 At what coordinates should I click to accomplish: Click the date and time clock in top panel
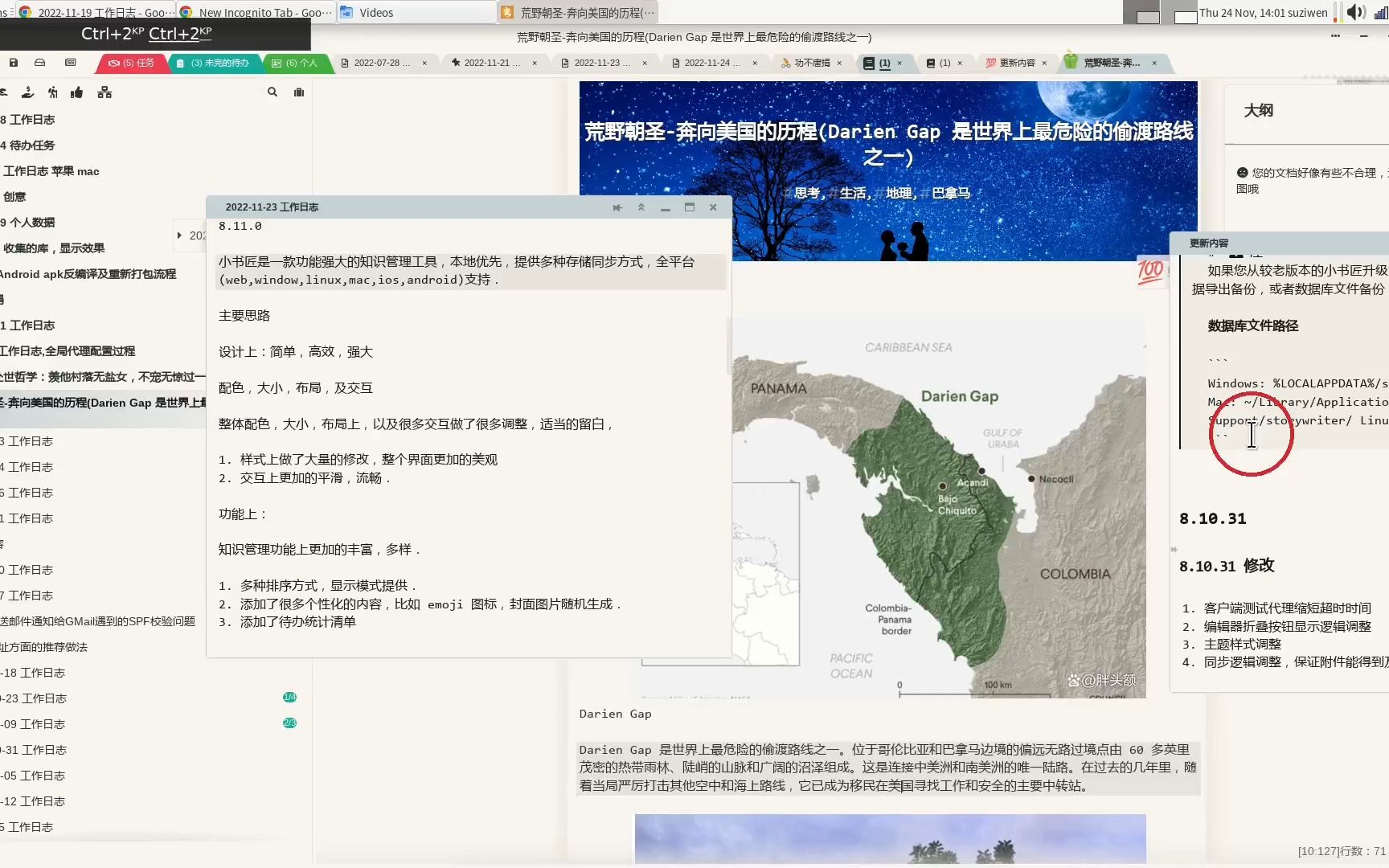point(1264,12)
